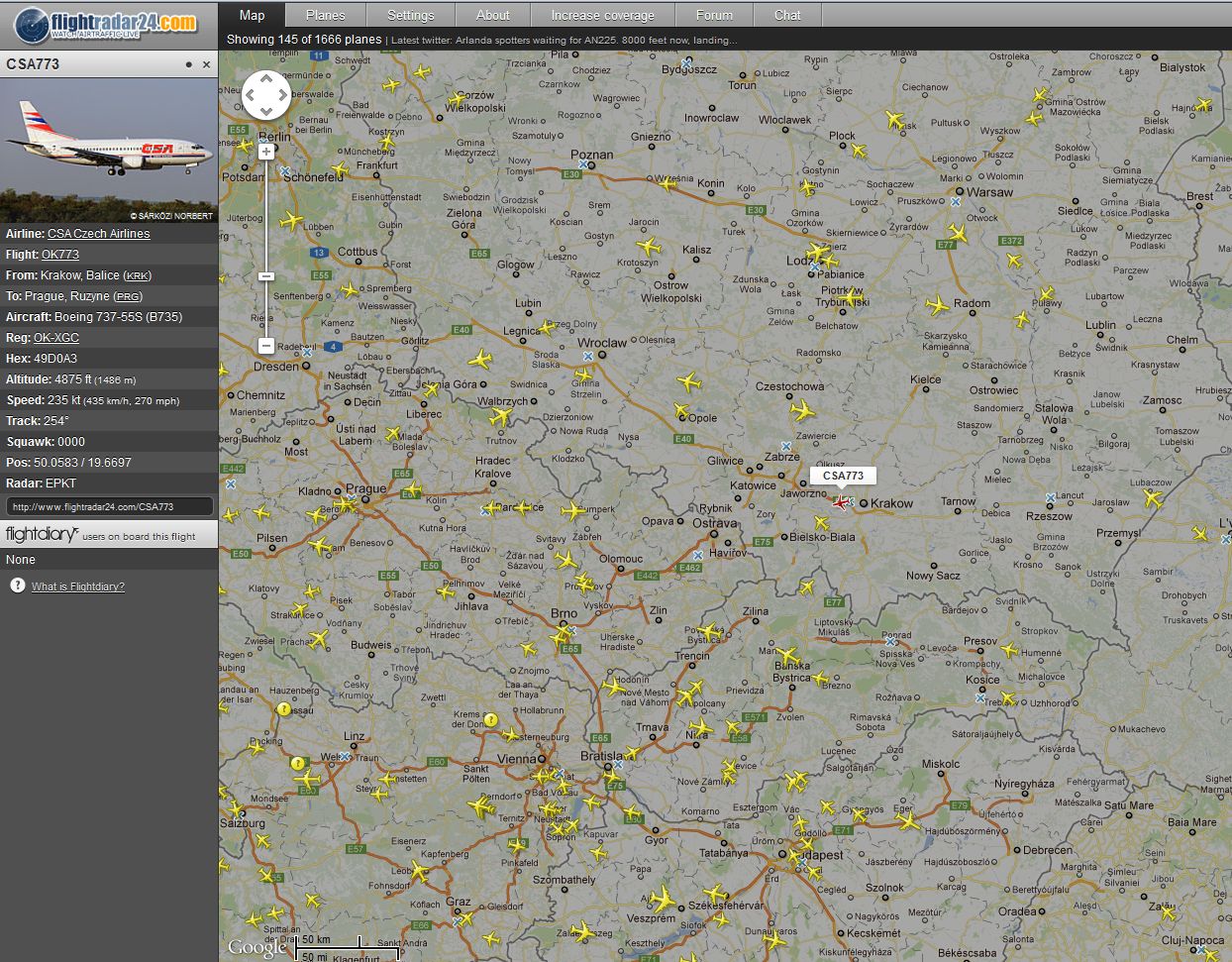
Task: Click the Speed 235 kt row
Action: [x=109, y=400]
